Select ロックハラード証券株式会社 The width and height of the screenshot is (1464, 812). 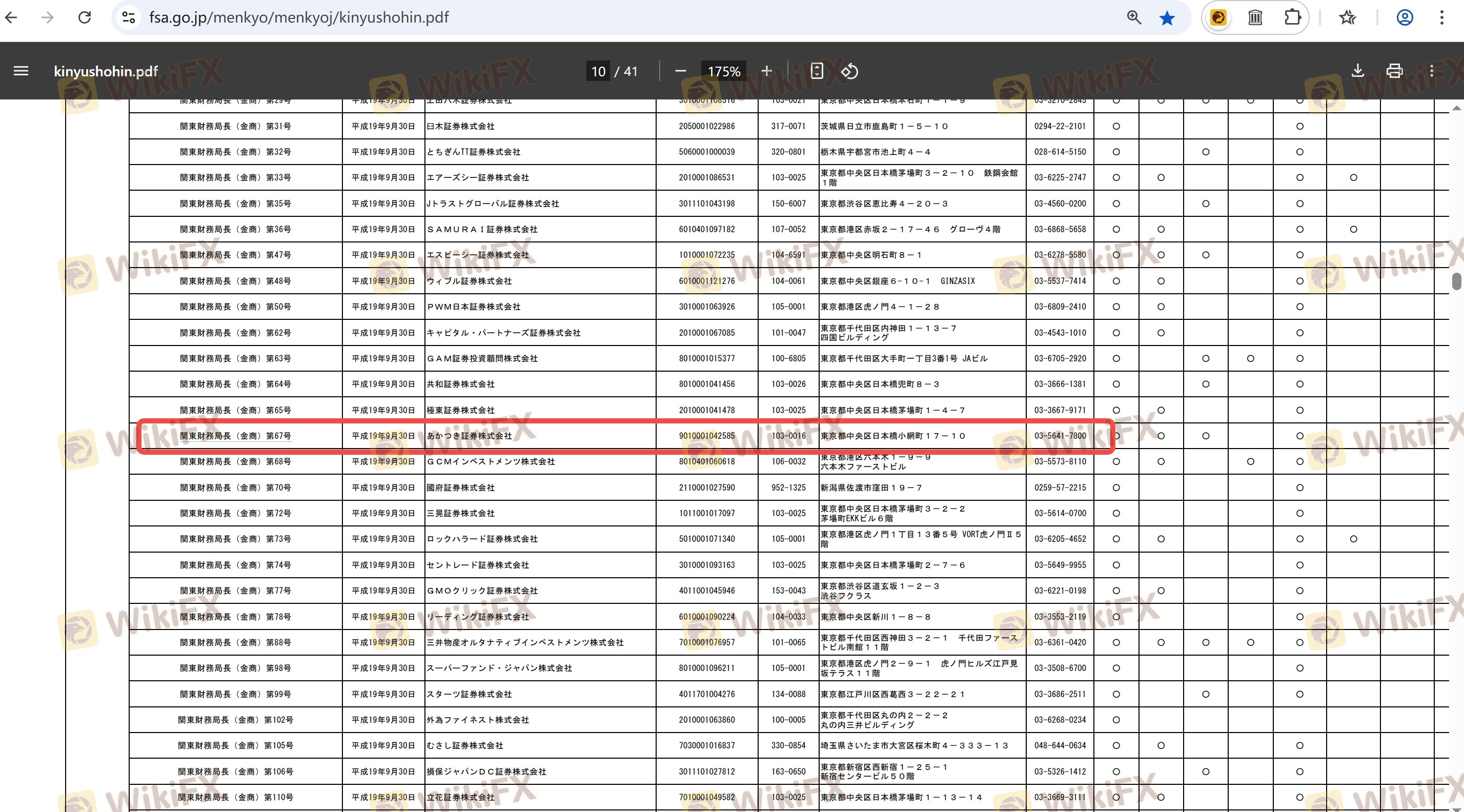point(482,539)
